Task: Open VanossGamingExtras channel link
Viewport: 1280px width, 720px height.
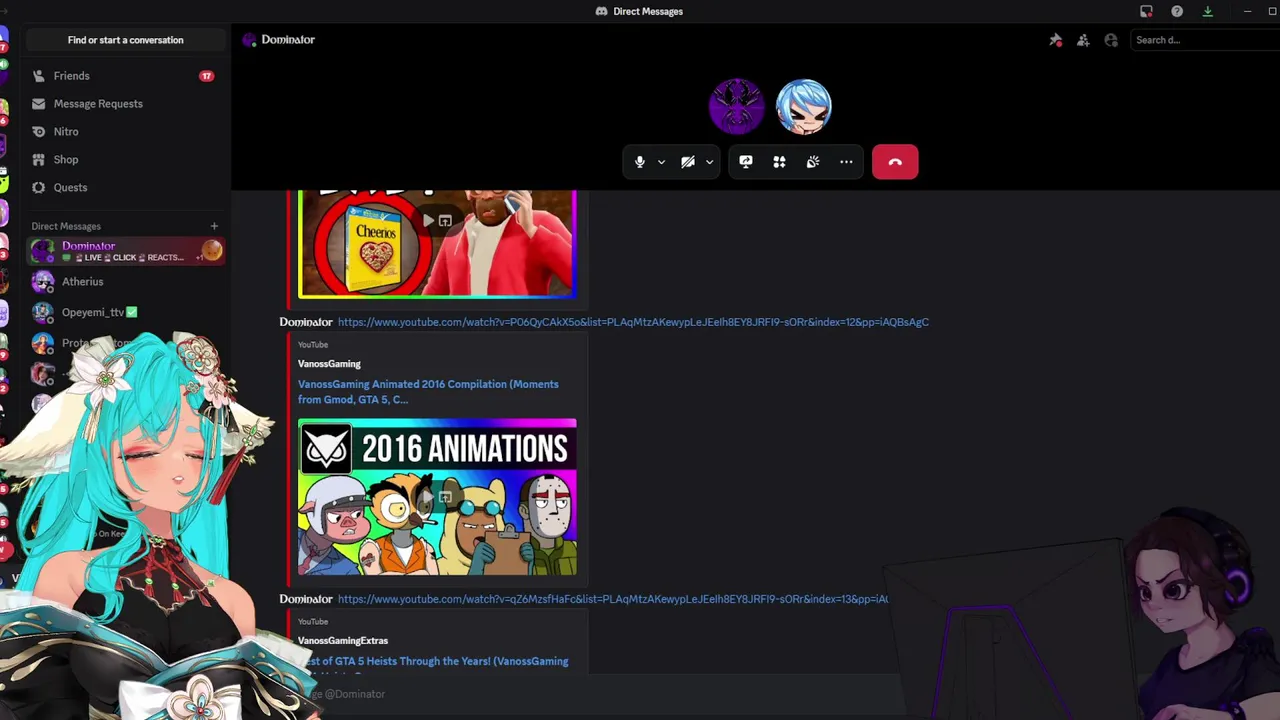Action: tap(343, 641)
